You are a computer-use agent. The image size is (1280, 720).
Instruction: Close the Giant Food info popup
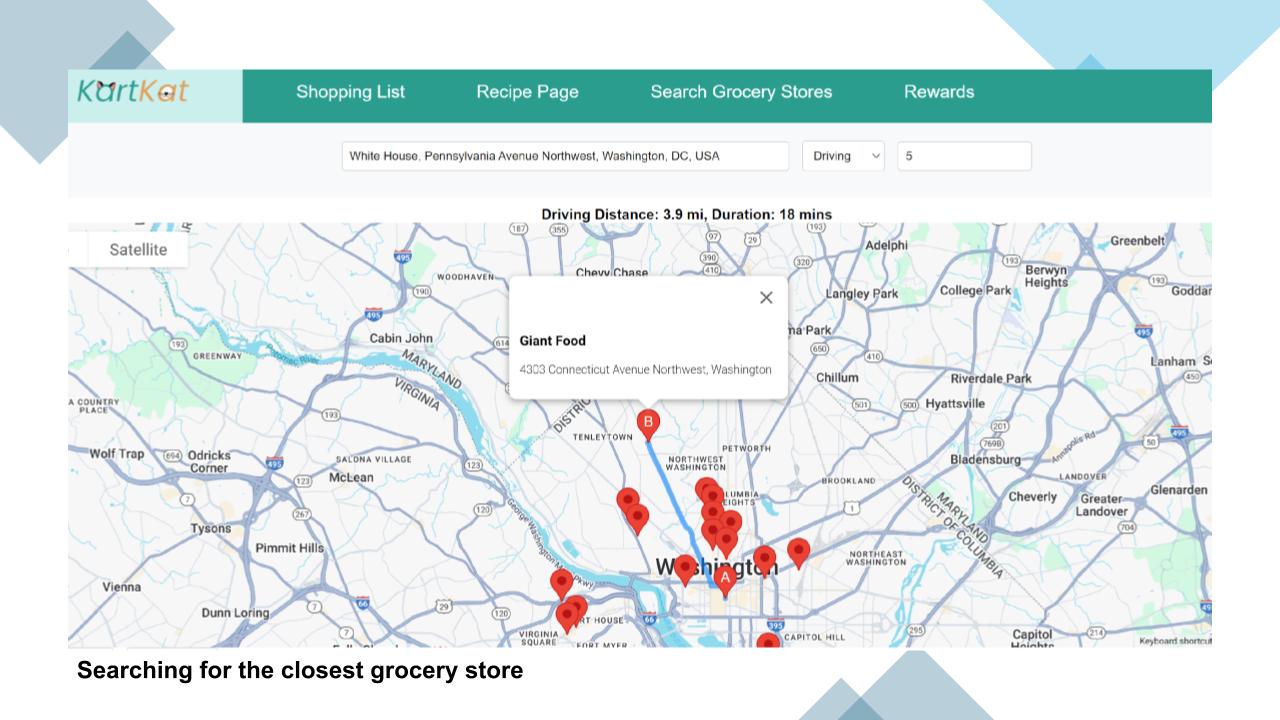[x=766, y=297]
